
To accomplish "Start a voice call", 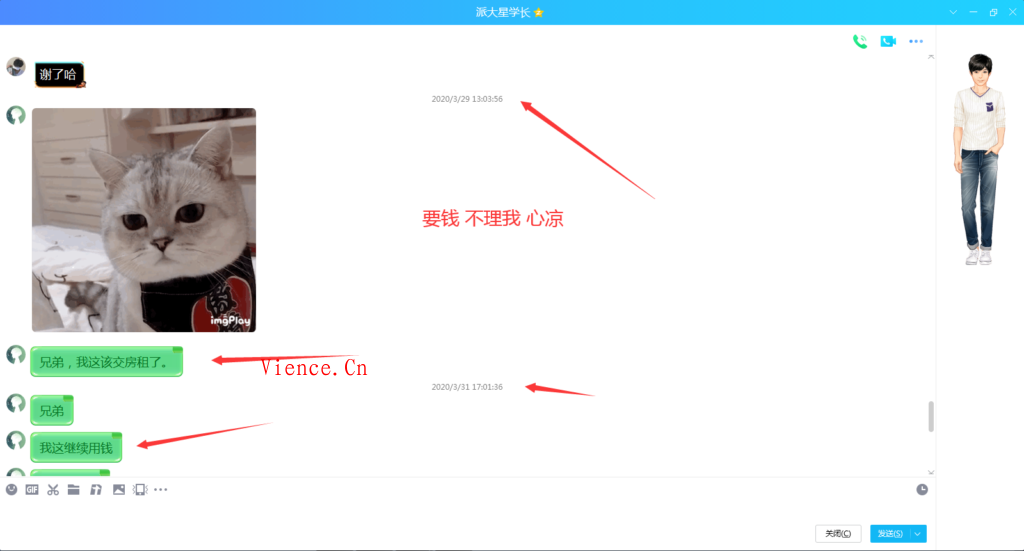I will 859,41.
